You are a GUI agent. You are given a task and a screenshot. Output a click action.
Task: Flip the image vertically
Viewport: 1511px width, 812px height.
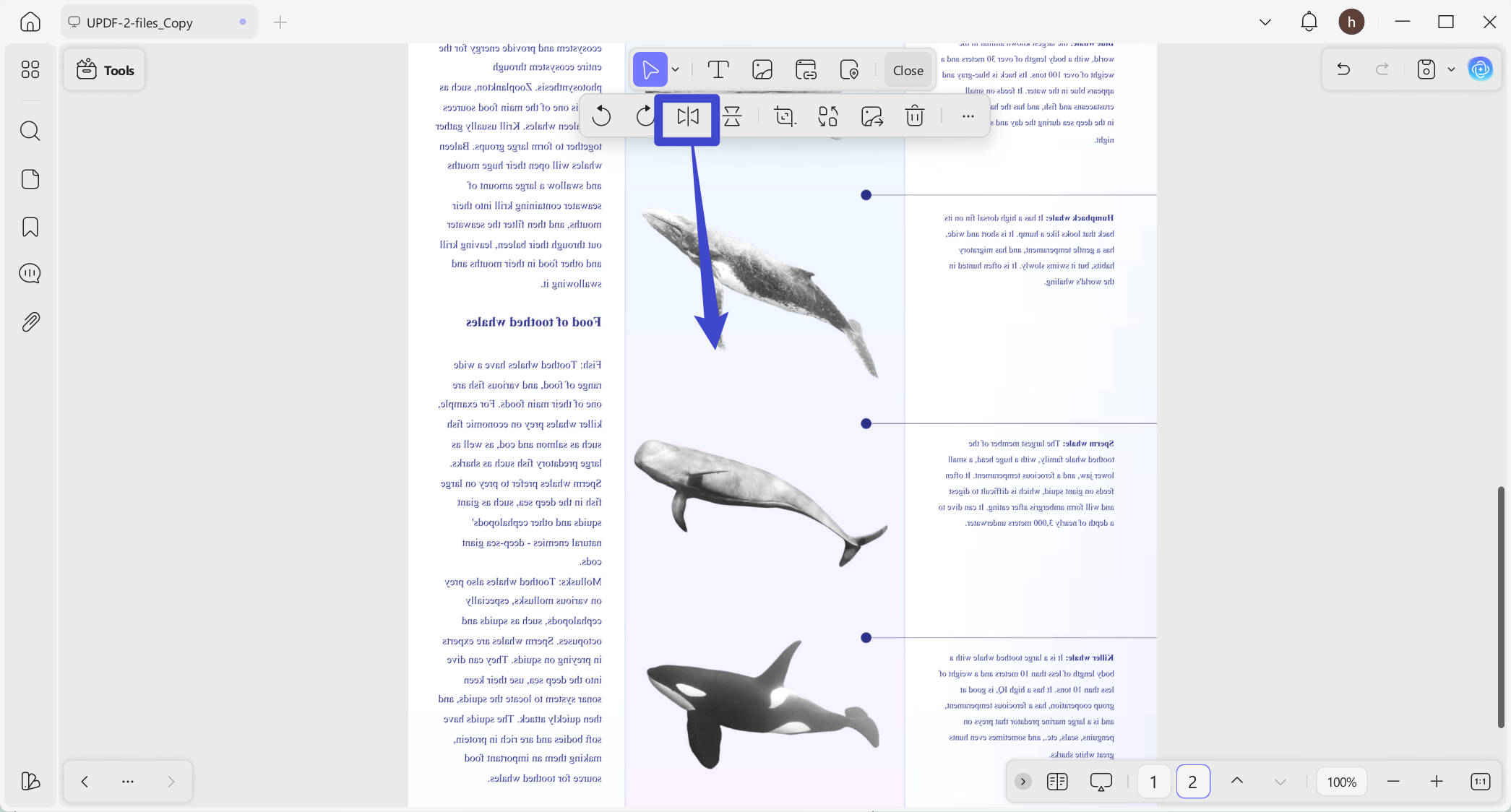click(732, 116)
